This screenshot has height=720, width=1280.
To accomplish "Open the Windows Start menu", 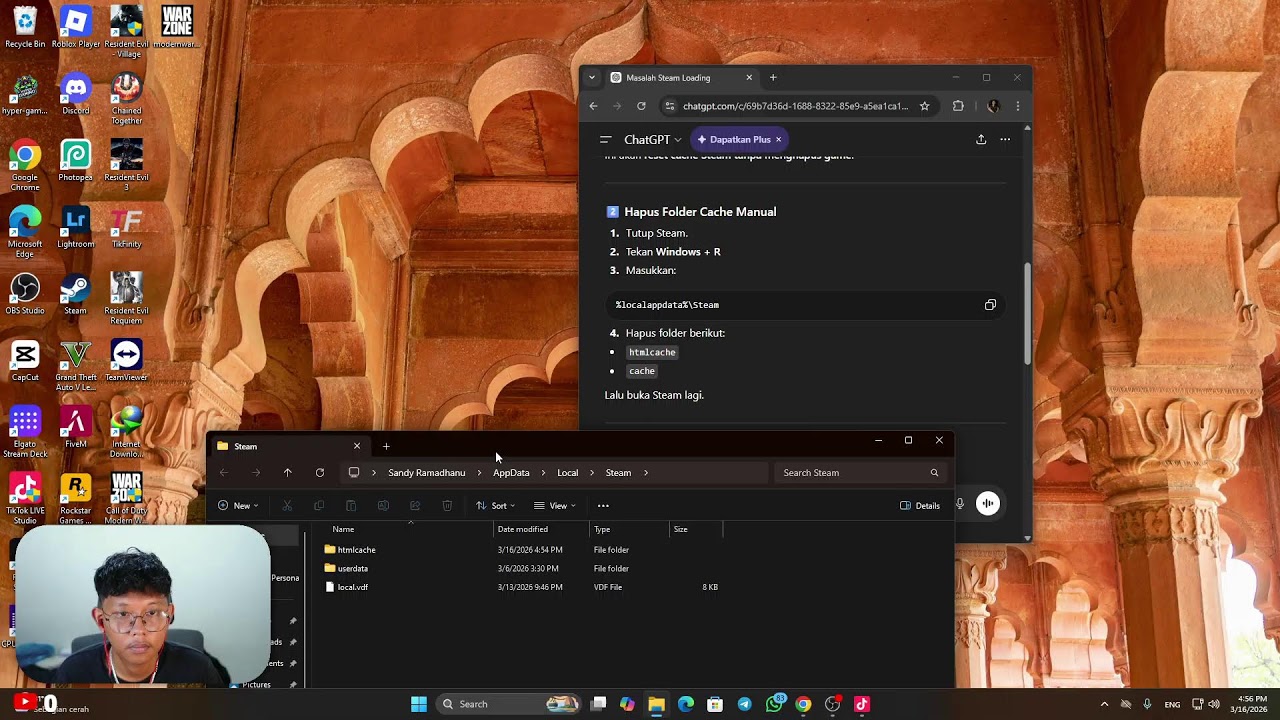I will (x=419, y=704).
